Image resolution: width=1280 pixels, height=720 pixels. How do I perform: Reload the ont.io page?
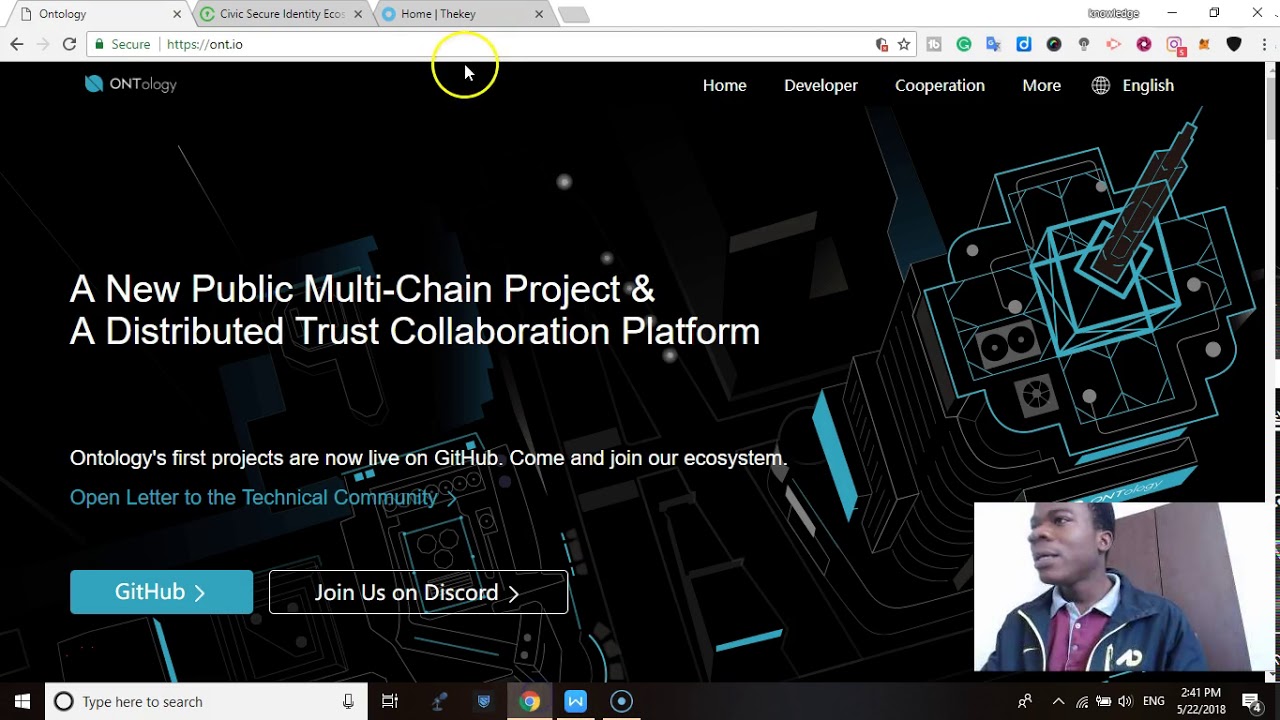coord(69,44)
